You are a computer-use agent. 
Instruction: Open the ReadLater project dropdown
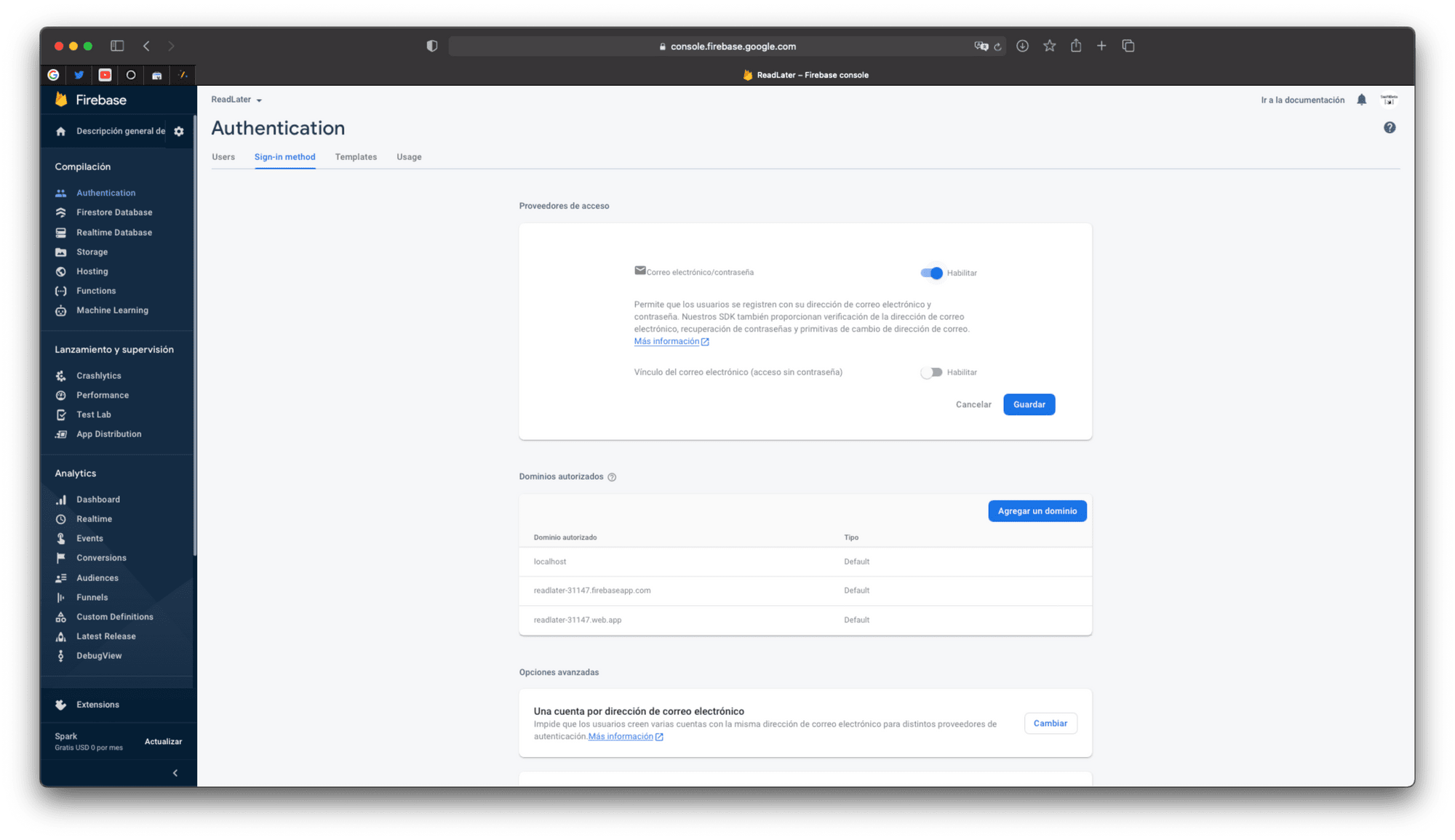pyautogui.click(x=236, y=99)
